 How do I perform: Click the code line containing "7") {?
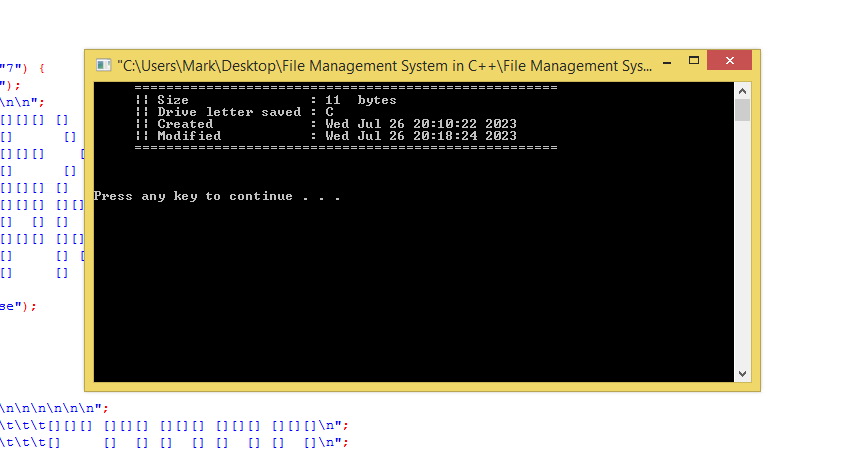tap(22, 68)
